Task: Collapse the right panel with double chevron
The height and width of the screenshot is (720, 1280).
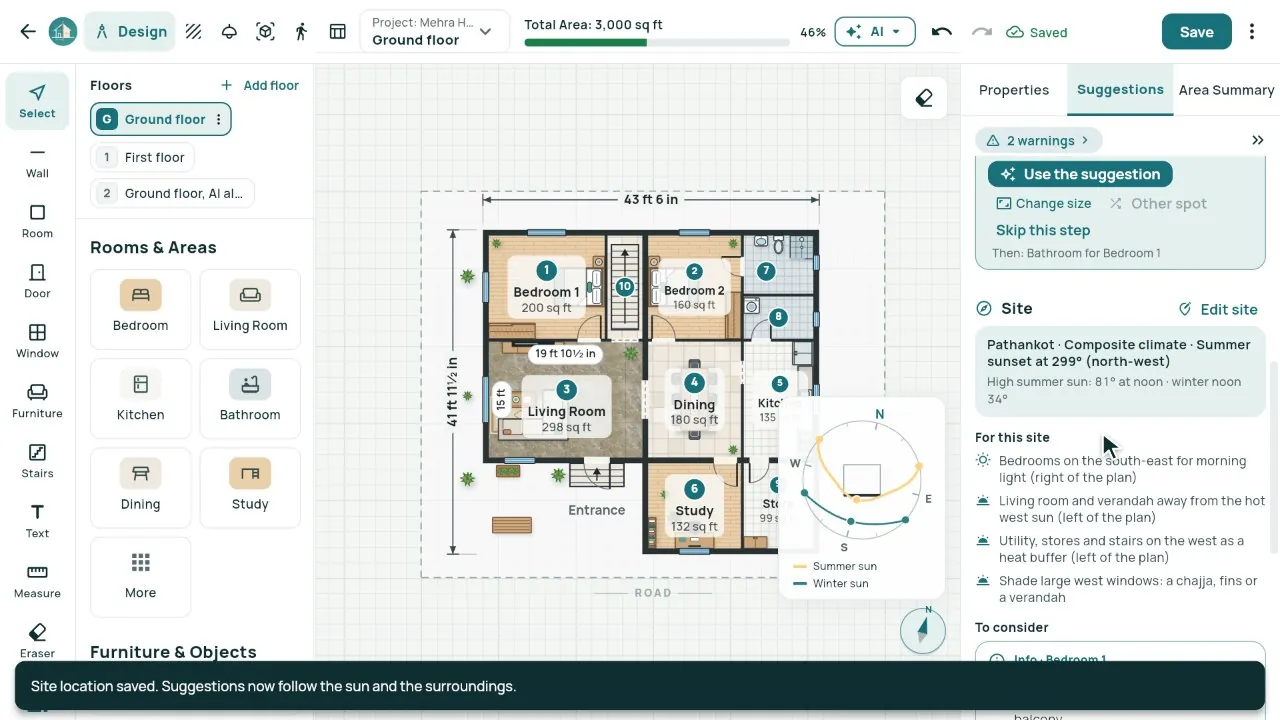Action: click(1258, 140)
